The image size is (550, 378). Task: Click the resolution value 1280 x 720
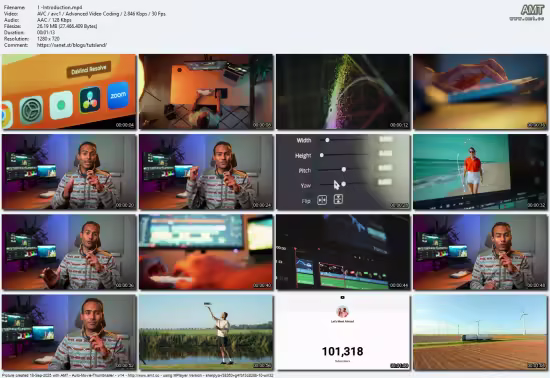click(x=48, y=39)
